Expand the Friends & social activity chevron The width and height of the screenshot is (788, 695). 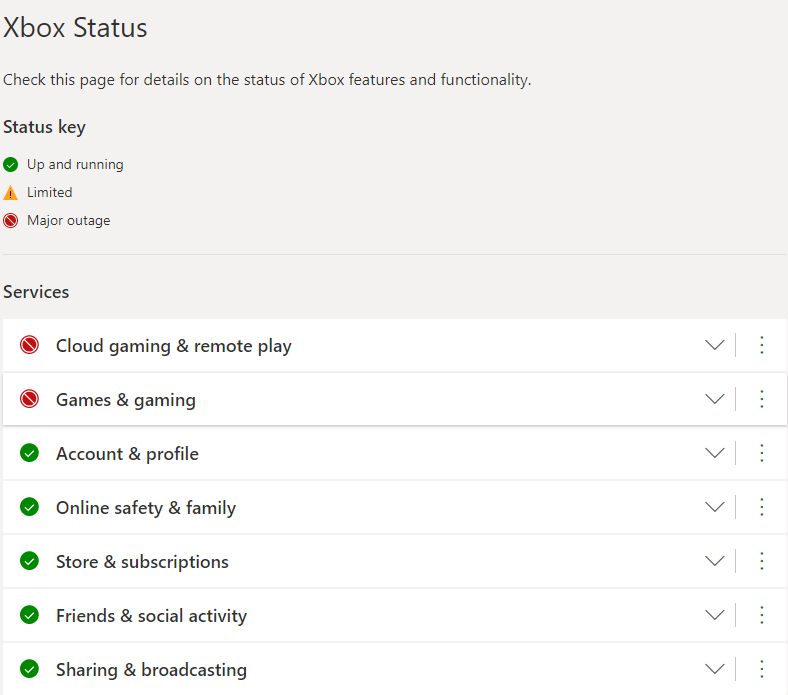click(x=715, y=615)
